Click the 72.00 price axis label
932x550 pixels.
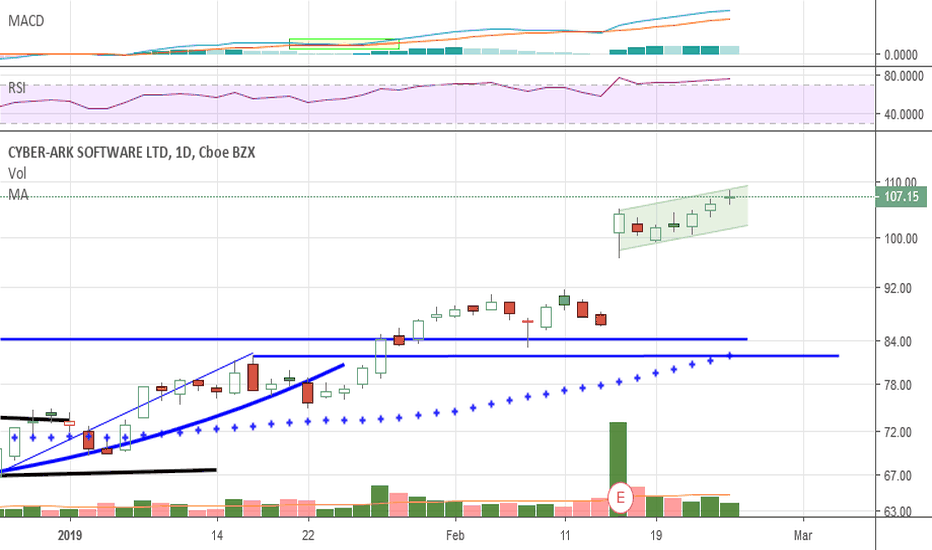900,432
